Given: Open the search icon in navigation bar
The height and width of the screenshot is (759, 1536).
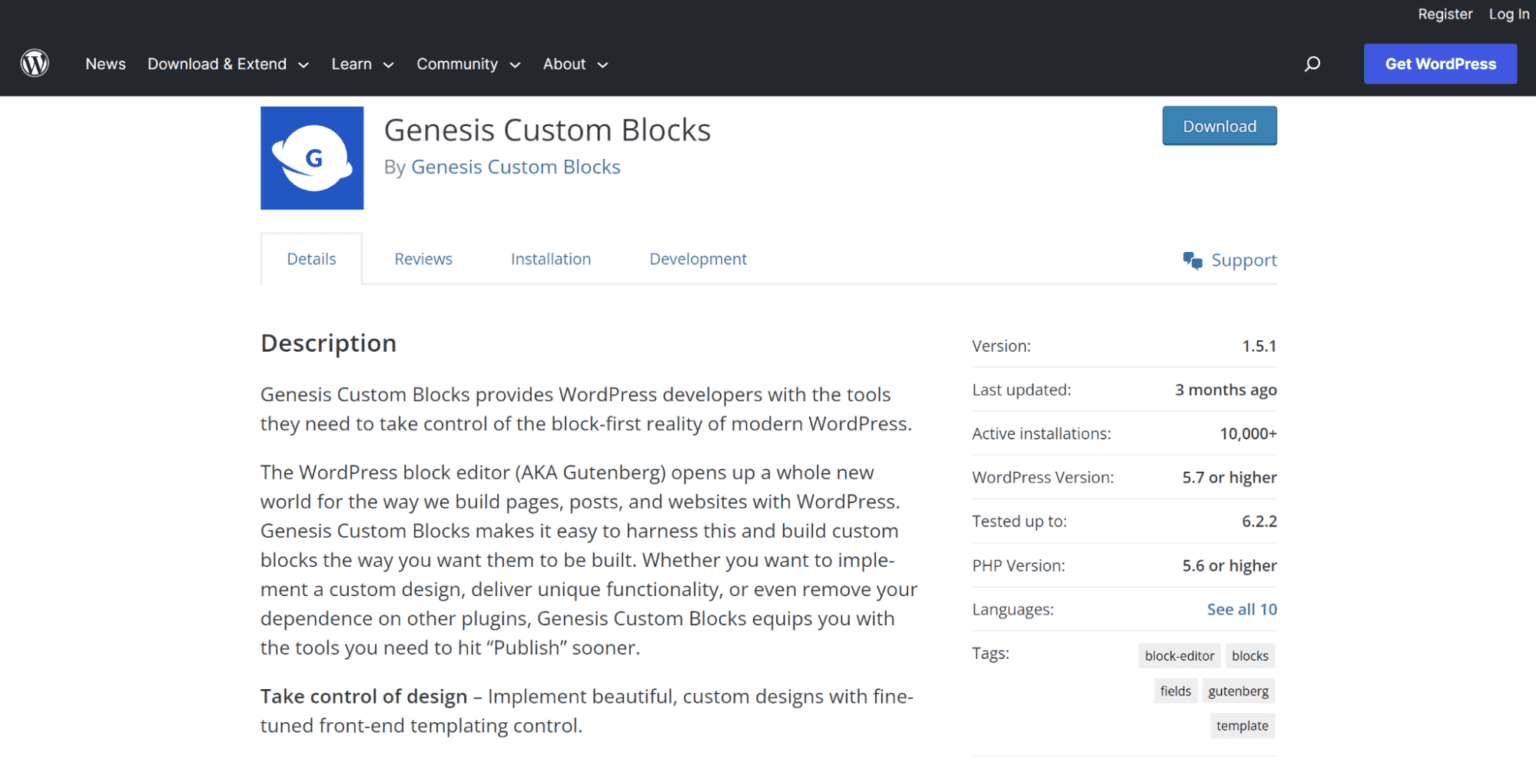Looking at the screenshot, I should coord(1311,63).
